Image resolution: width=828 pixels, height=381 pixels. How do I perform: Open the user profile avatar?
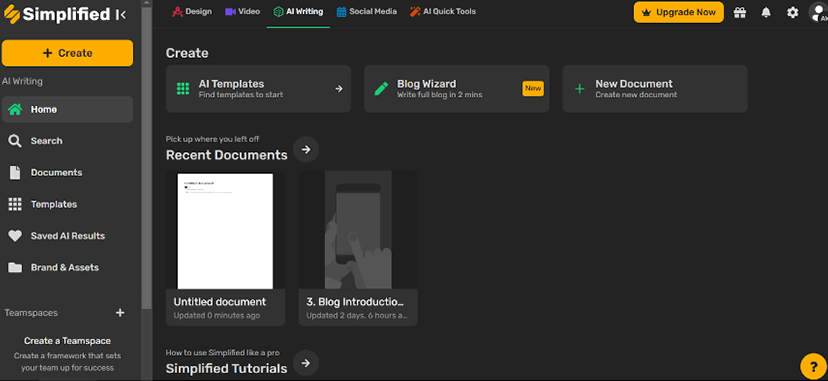818,13
